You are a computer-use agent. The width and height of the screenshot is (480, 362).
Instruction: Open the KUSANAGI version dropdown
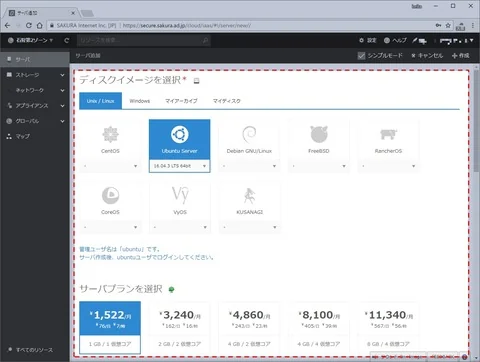coord(249,227)
